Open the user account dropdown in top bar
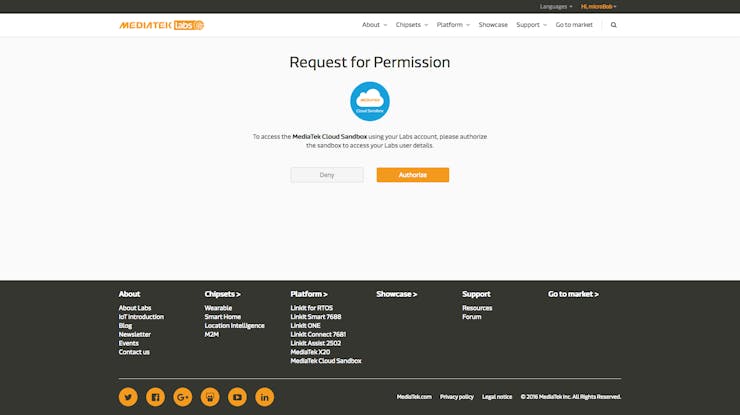This screenshot has height=415, width=740. [x=598, y=7]
